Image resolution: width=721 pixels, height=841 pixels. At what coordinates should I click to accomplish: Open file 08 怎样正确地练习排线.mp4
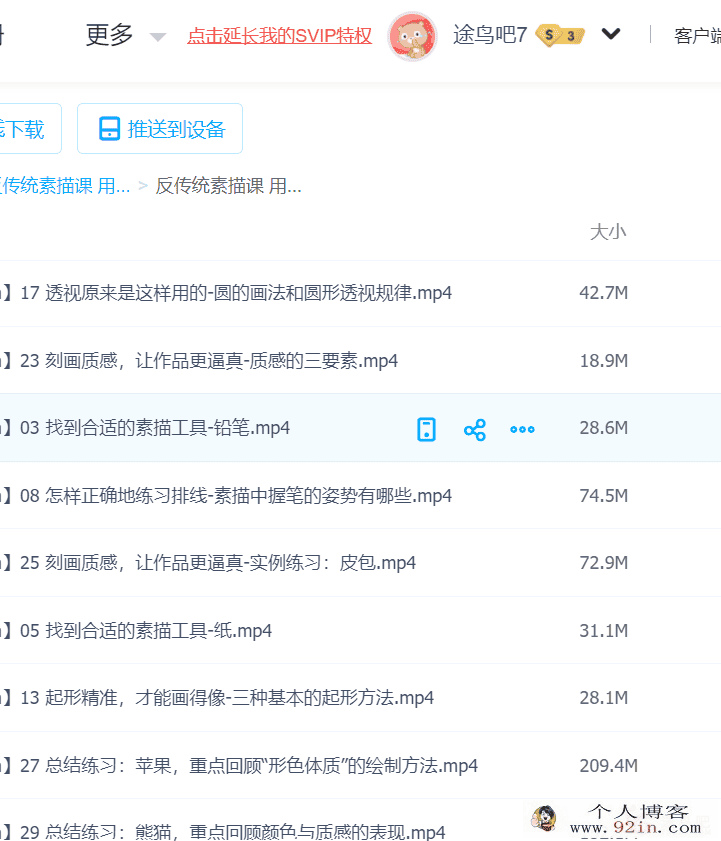point(236,496)
